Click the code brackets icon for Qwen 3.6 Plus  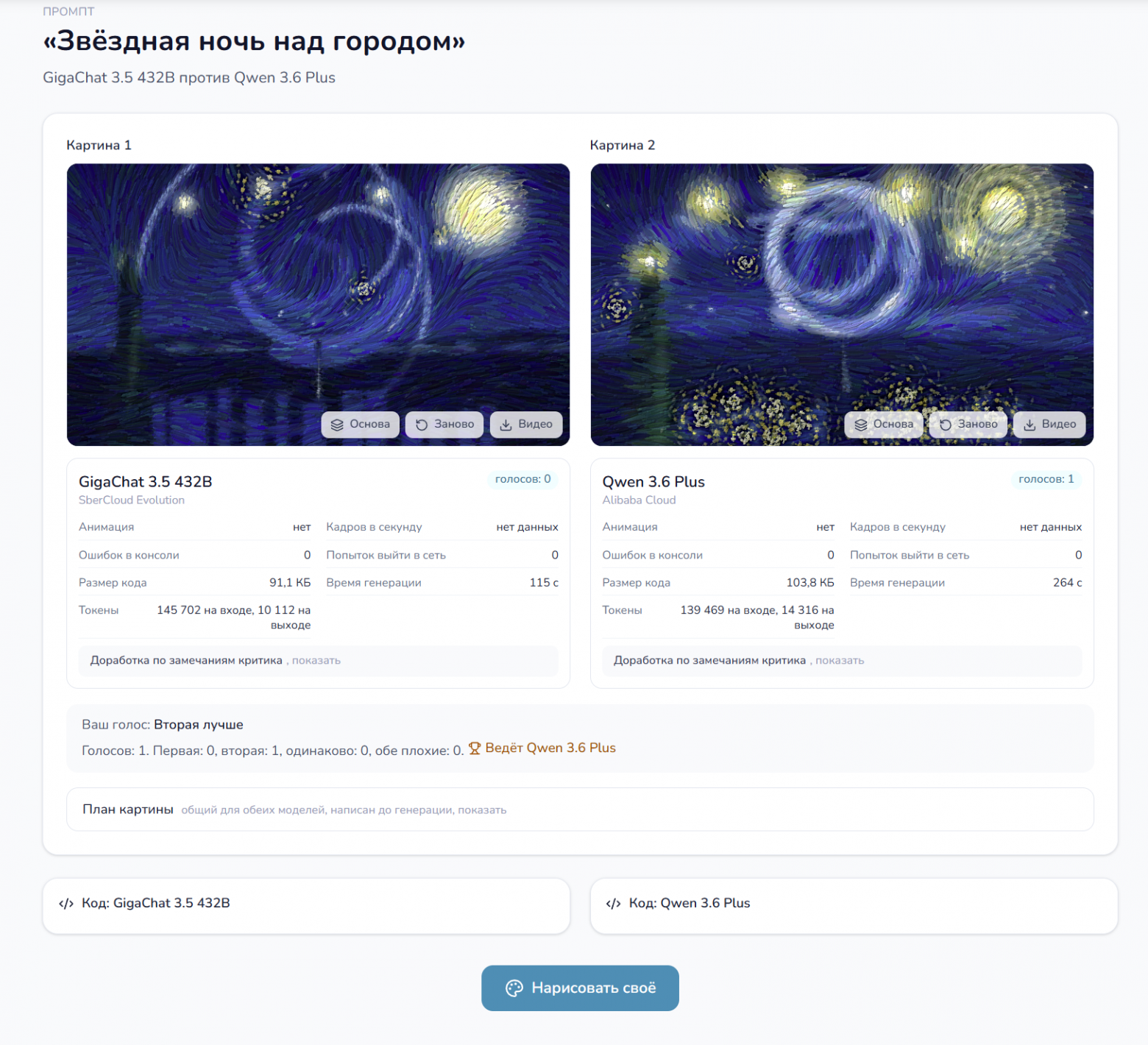[614, 904]
